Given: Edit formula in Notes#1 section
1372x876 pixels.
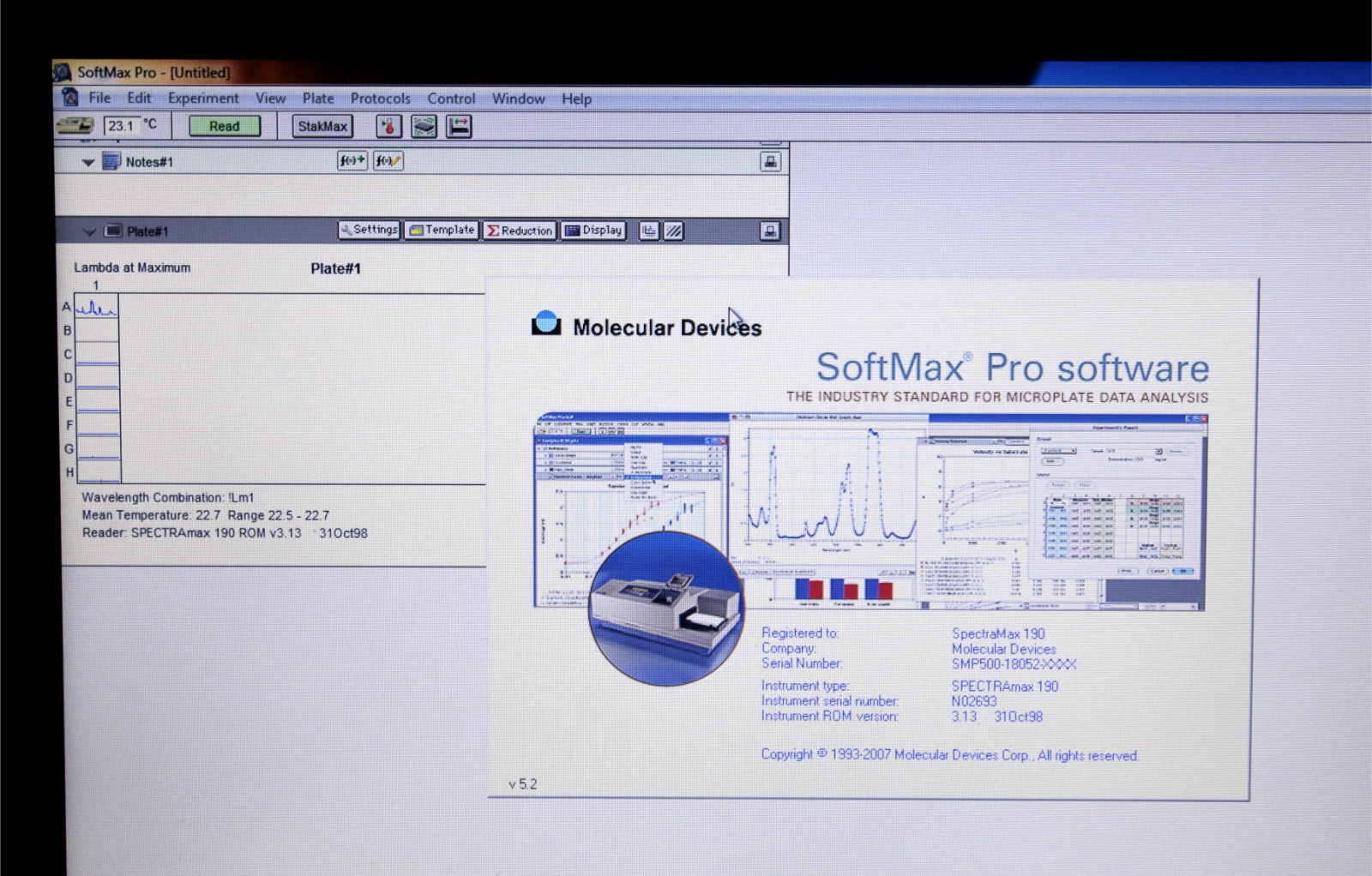Looking at the screenshot, I should click(x=388, y=160).
